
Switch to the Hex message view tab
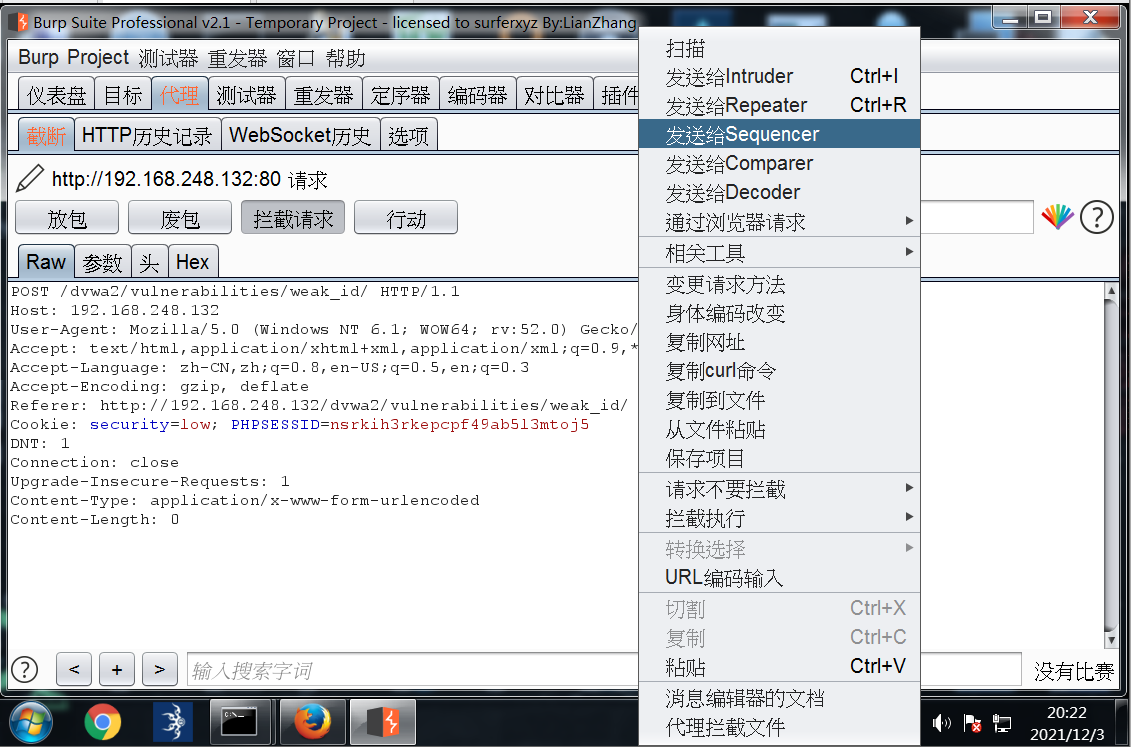pyautogui.click(x=193, y=262)
